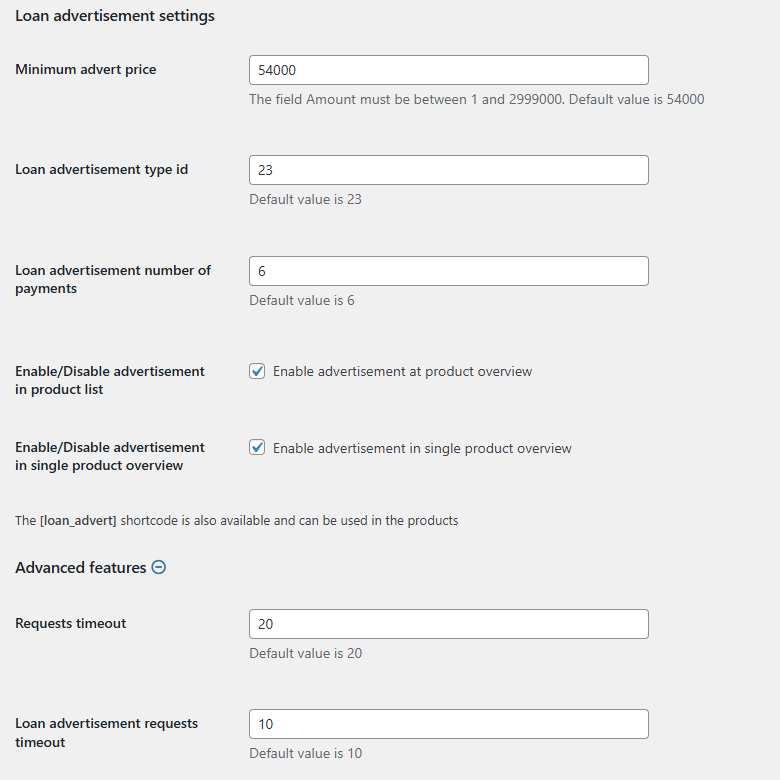780x780 pixels.
Task: Click the 'Requests timeout' row label
Action: 71,623
